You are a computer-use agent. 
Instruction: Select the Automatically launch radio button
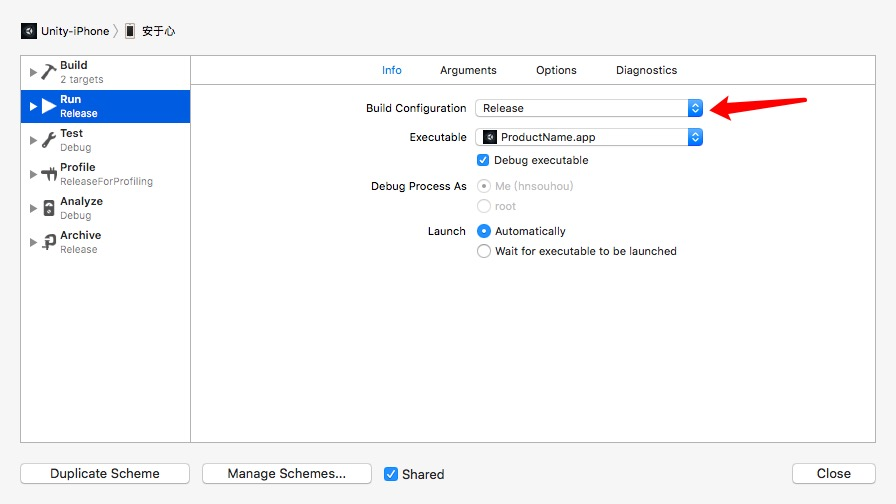(x=484, y=231)
